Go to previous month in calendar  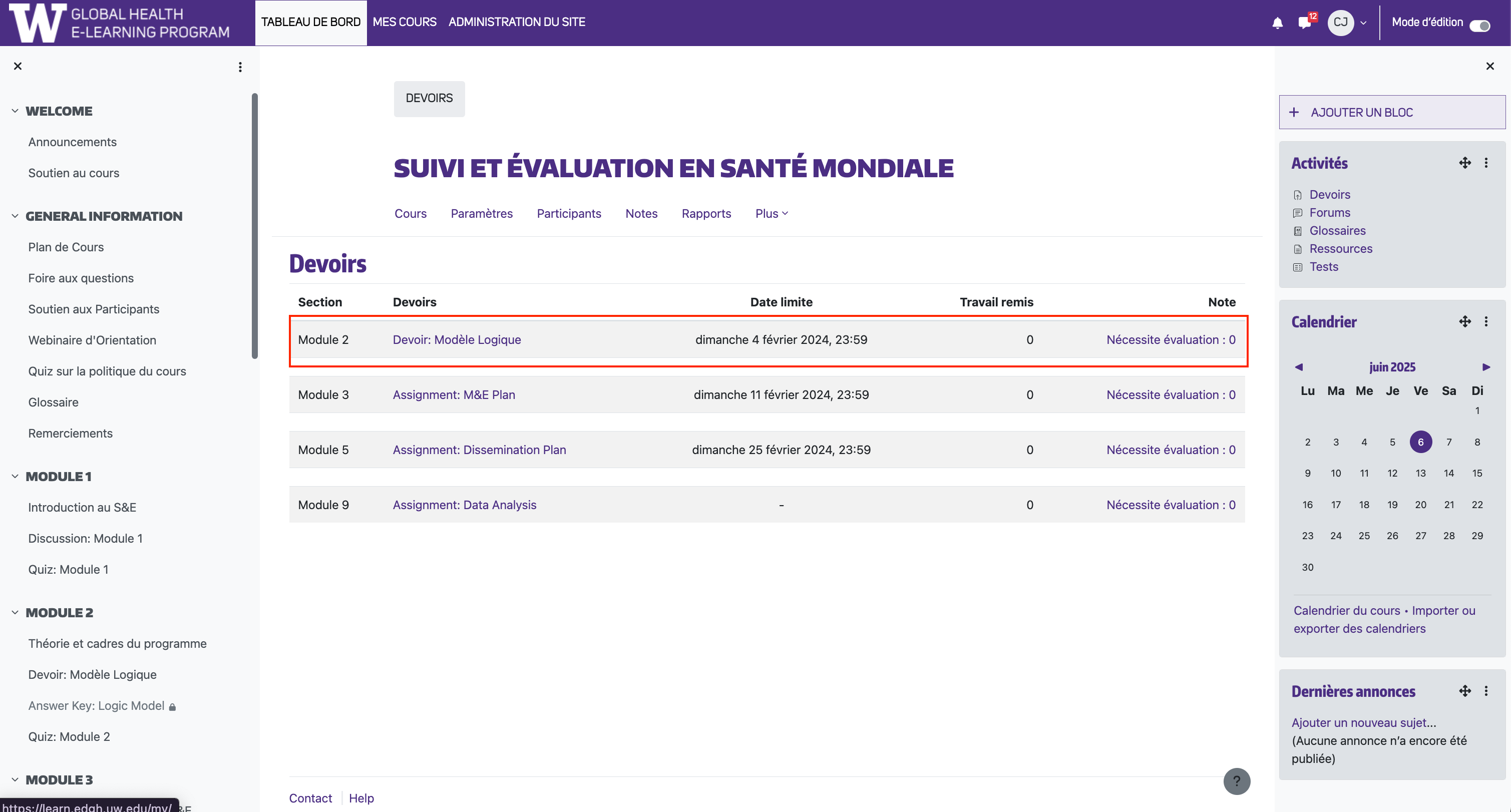tap(1299, 367)
